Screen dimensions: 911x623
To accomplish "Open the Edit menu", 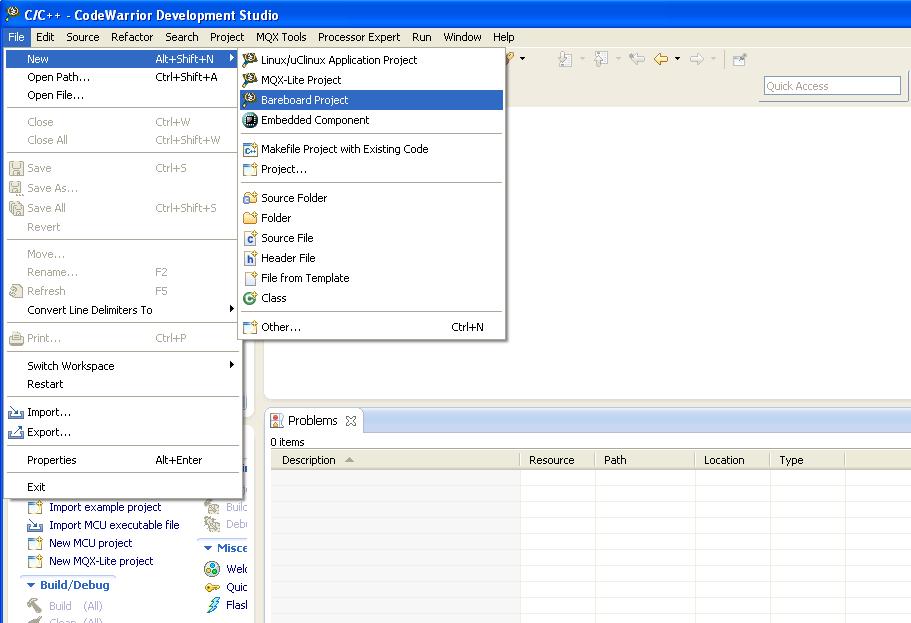I will pos(45,37).
